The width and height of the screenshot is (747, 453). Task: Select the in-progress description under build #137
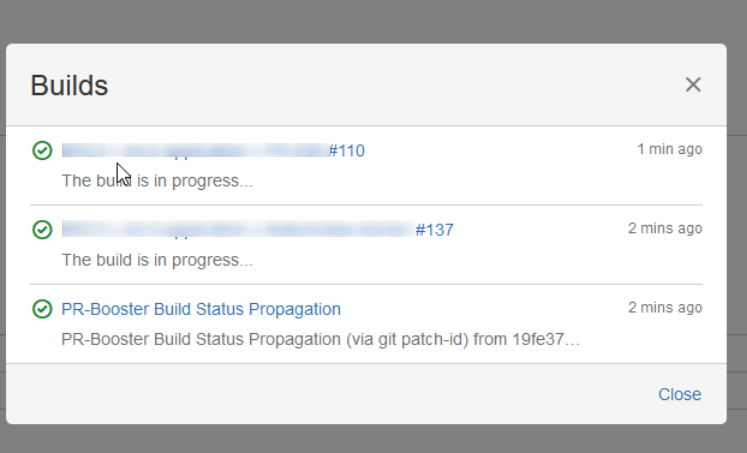157,260
